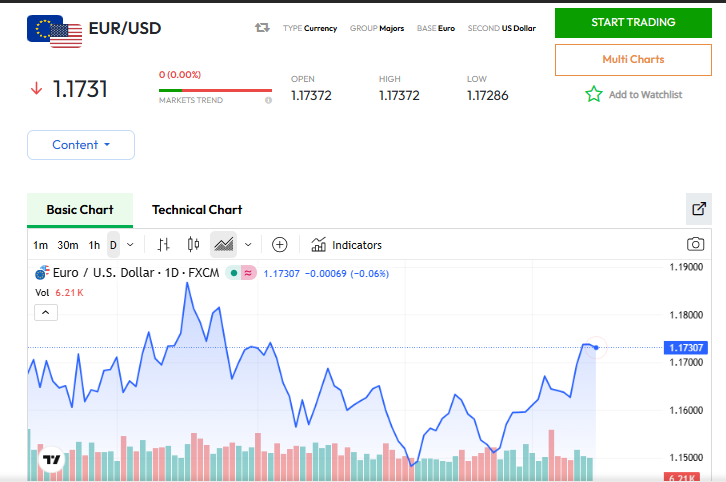Screen dimensions: 726x482
Task: Switch to the Technical Chart tab
Action: click(x=197, y=210)
